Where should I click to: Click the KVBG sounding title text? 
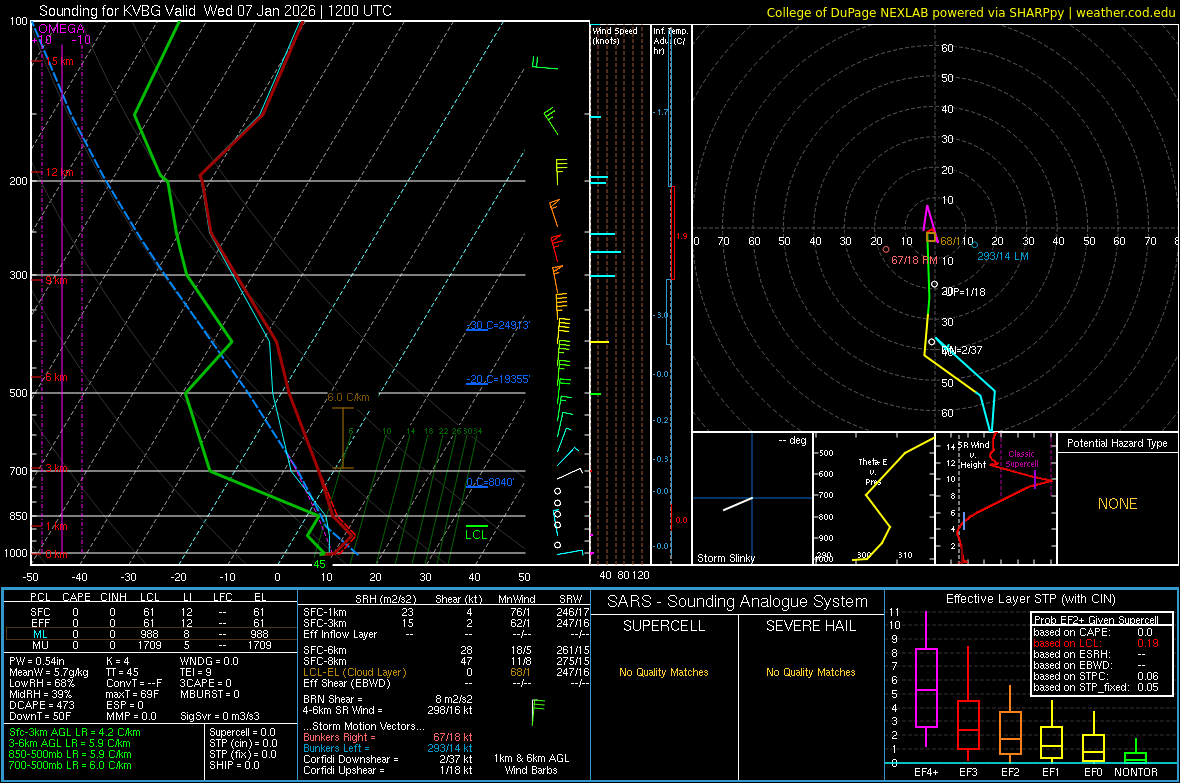tap(215, 11)
